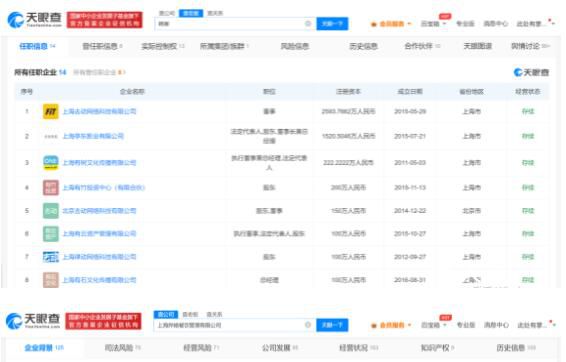Open the red promotional banner in the upper header
The height and width of the screenshot is (362, 566).
tap(105, 20)
